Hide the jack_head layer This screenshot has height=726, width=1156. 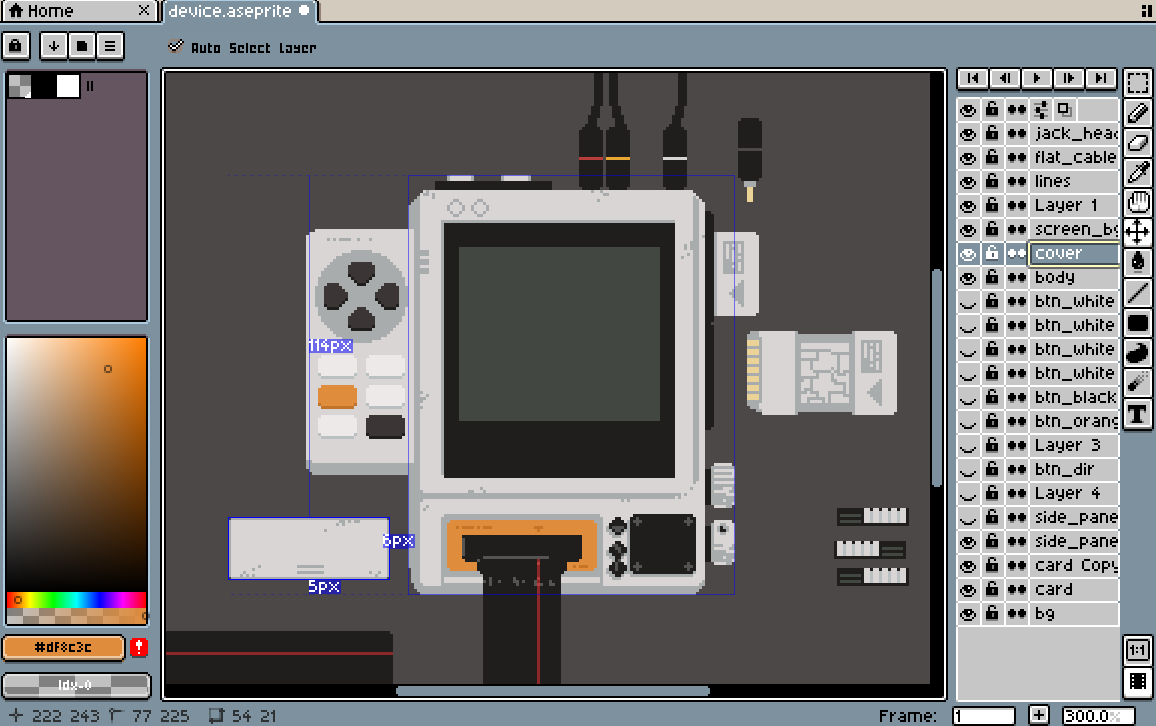(967, 134)
